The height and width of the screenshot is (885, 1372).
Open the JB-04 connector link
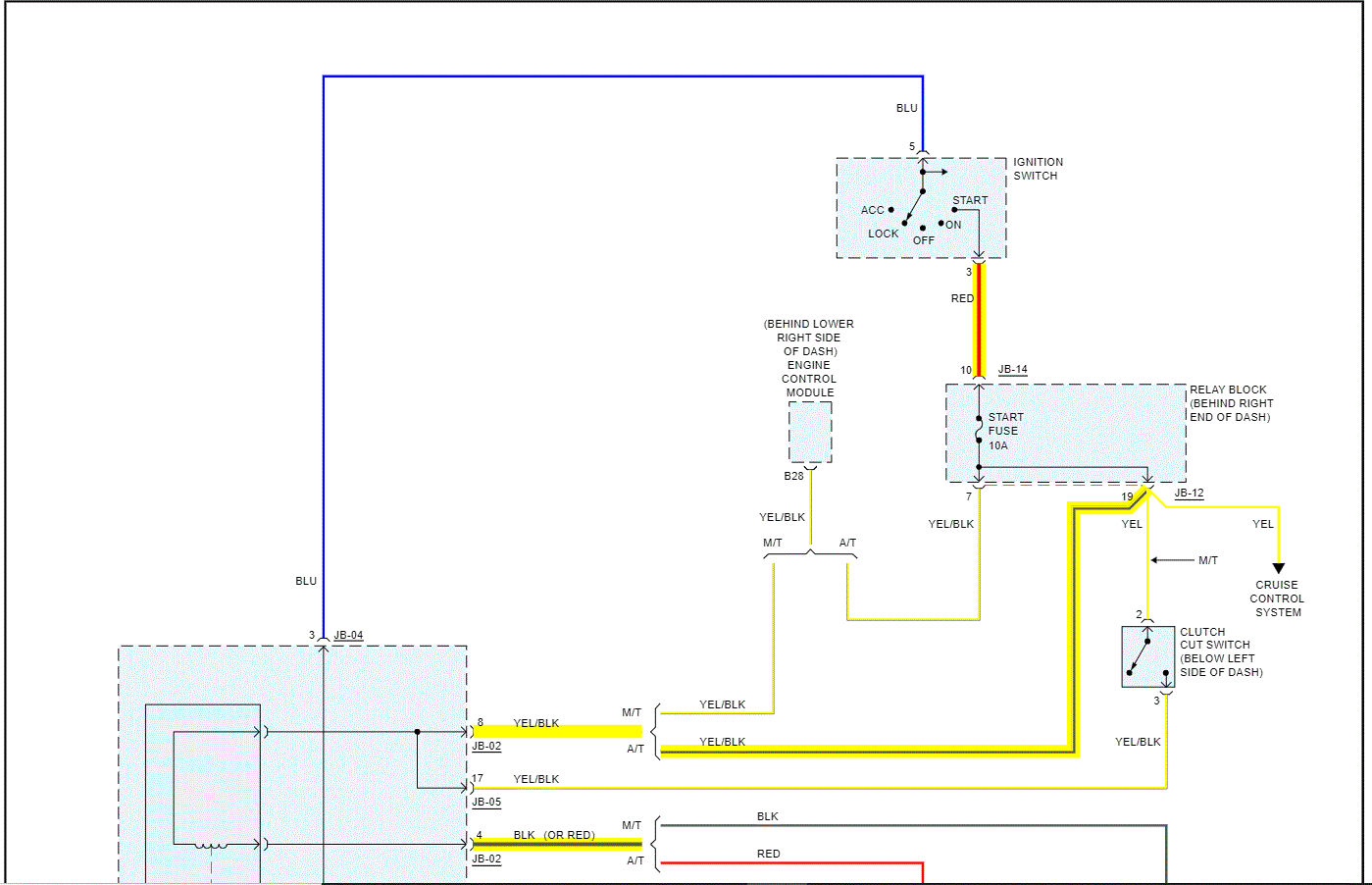click(348, 636)
